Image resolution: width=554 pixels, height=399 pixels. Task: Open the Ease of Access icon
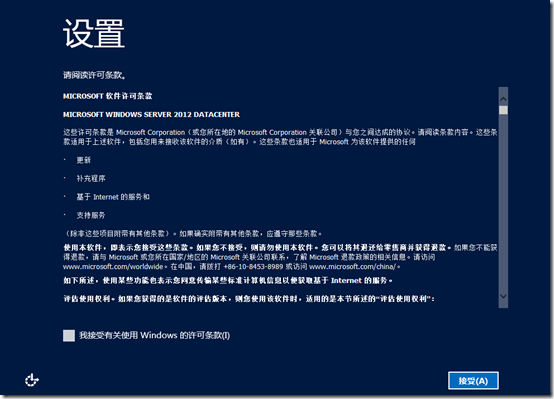click(32, 380)
